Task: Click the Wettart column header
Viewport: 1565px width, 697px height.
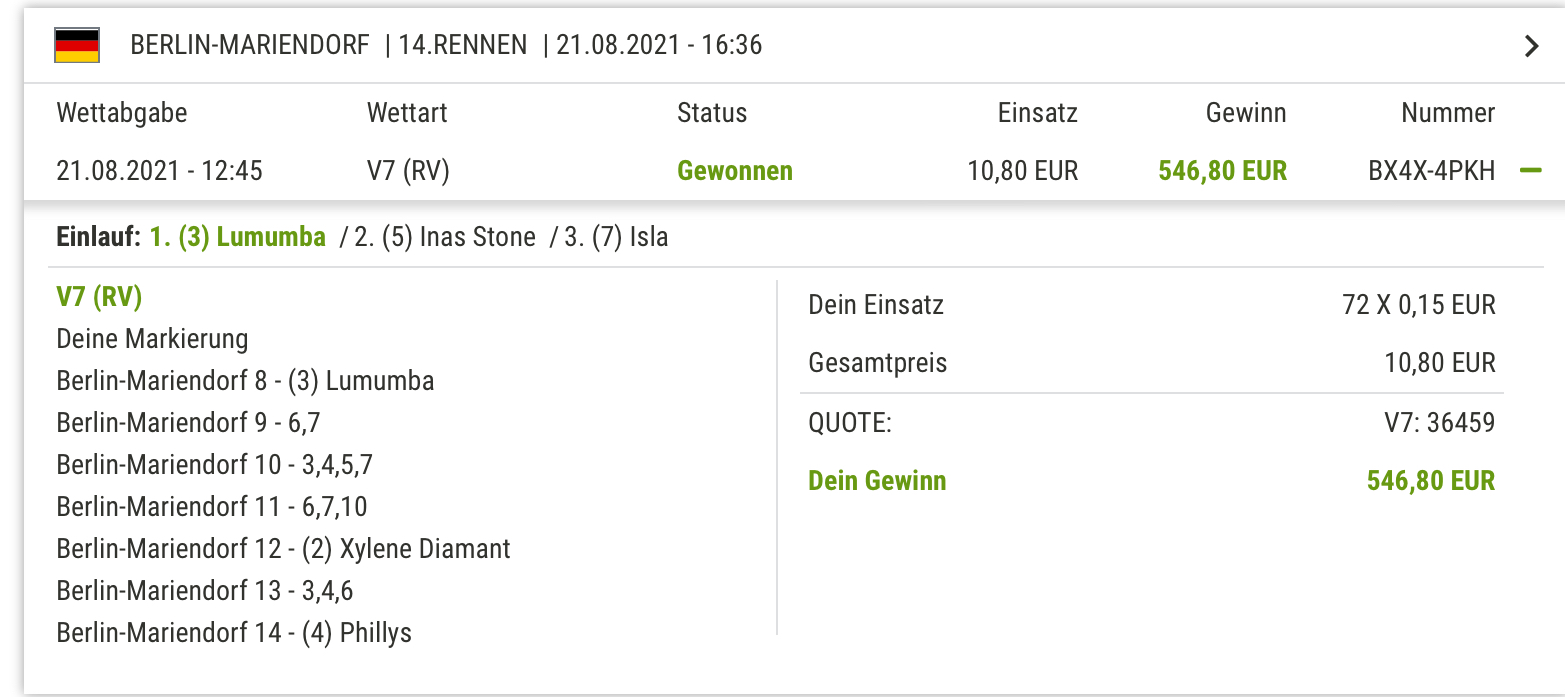Action: pyautogui.click(x=407, y=113)
